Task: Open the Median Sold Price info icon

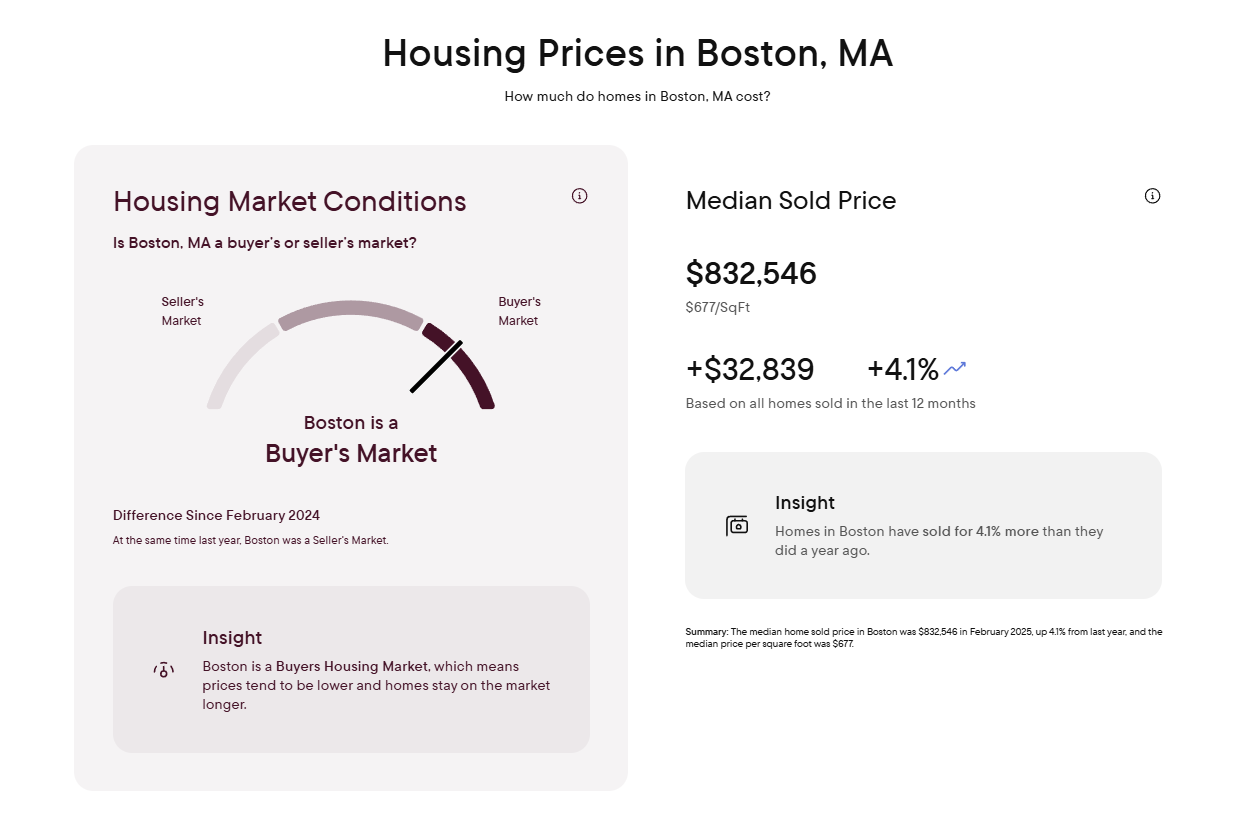Action: 1152,196
